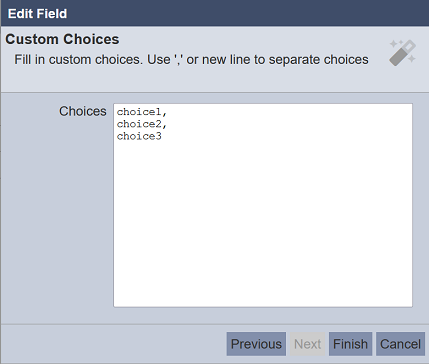Image resolution: width=429 pixels, height=364 pixels.
Task: Cancel the Edit Field dialog
Action: pos(400,344)
